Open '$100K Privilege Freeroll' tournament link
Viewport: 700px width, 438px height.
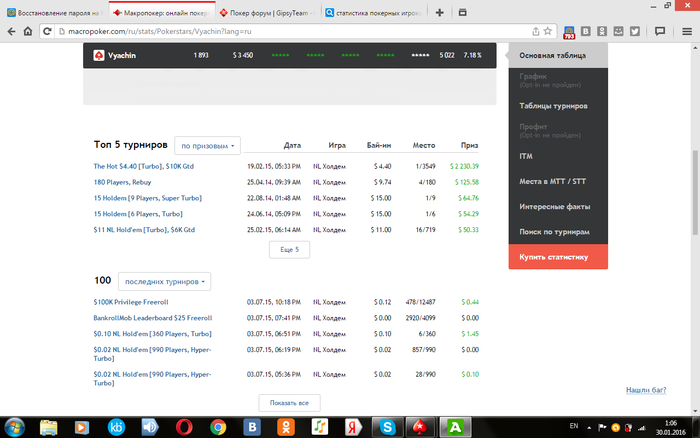pyautogui.click(x=131, y=302)
